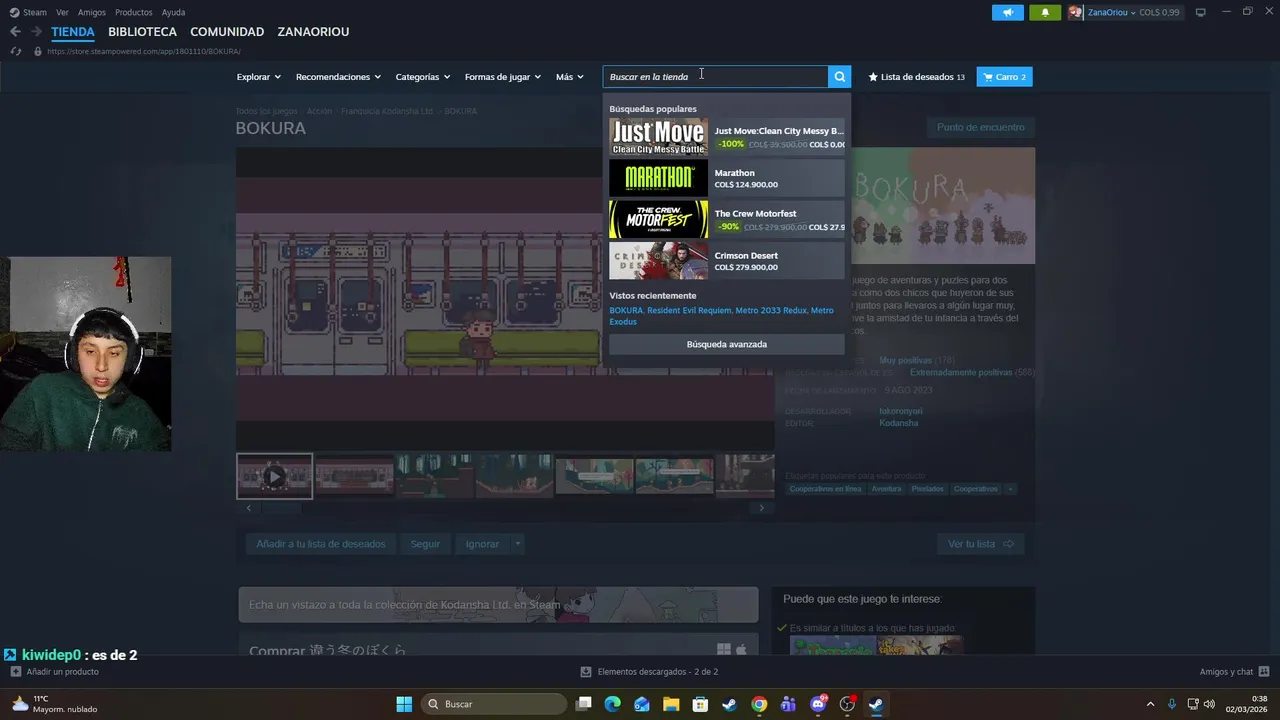Click the Windows Start button
This screenshot has height=720, width=1280.
pos(404,704)
